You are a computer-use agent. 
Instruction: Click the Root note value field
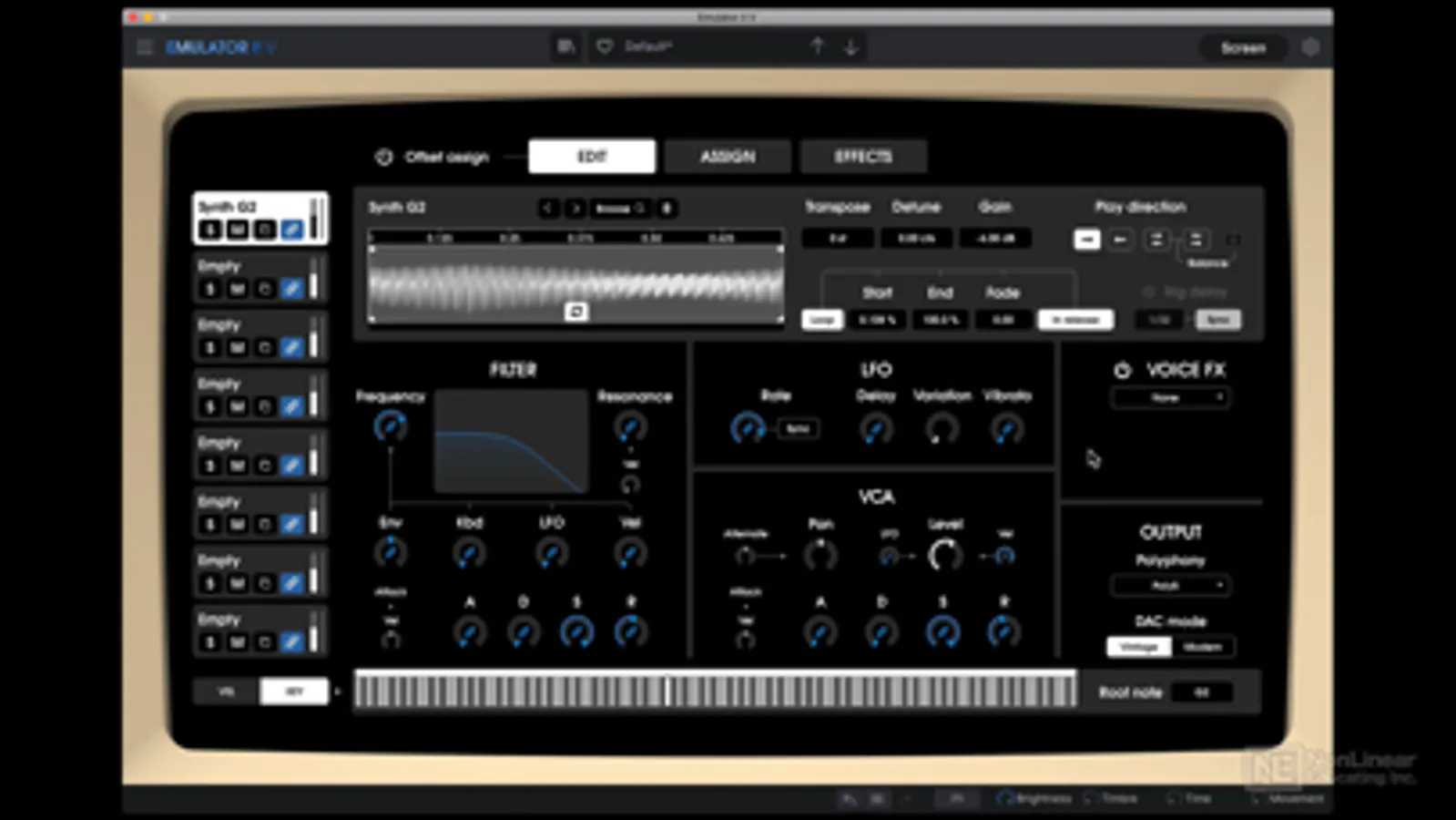(x=1202, y=692)
